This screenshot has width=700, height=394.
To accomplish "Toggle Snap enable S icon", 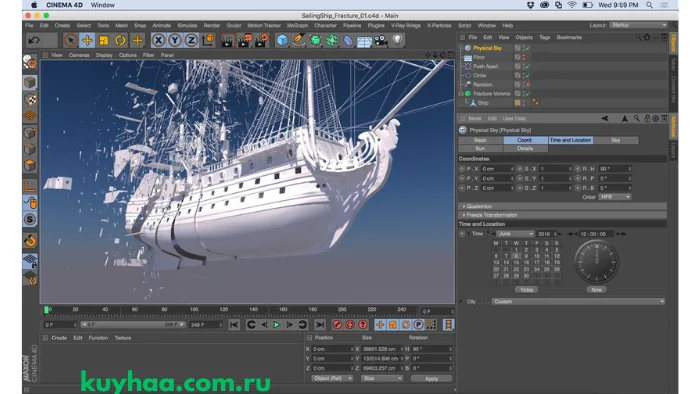I will [x=30, y=219].
